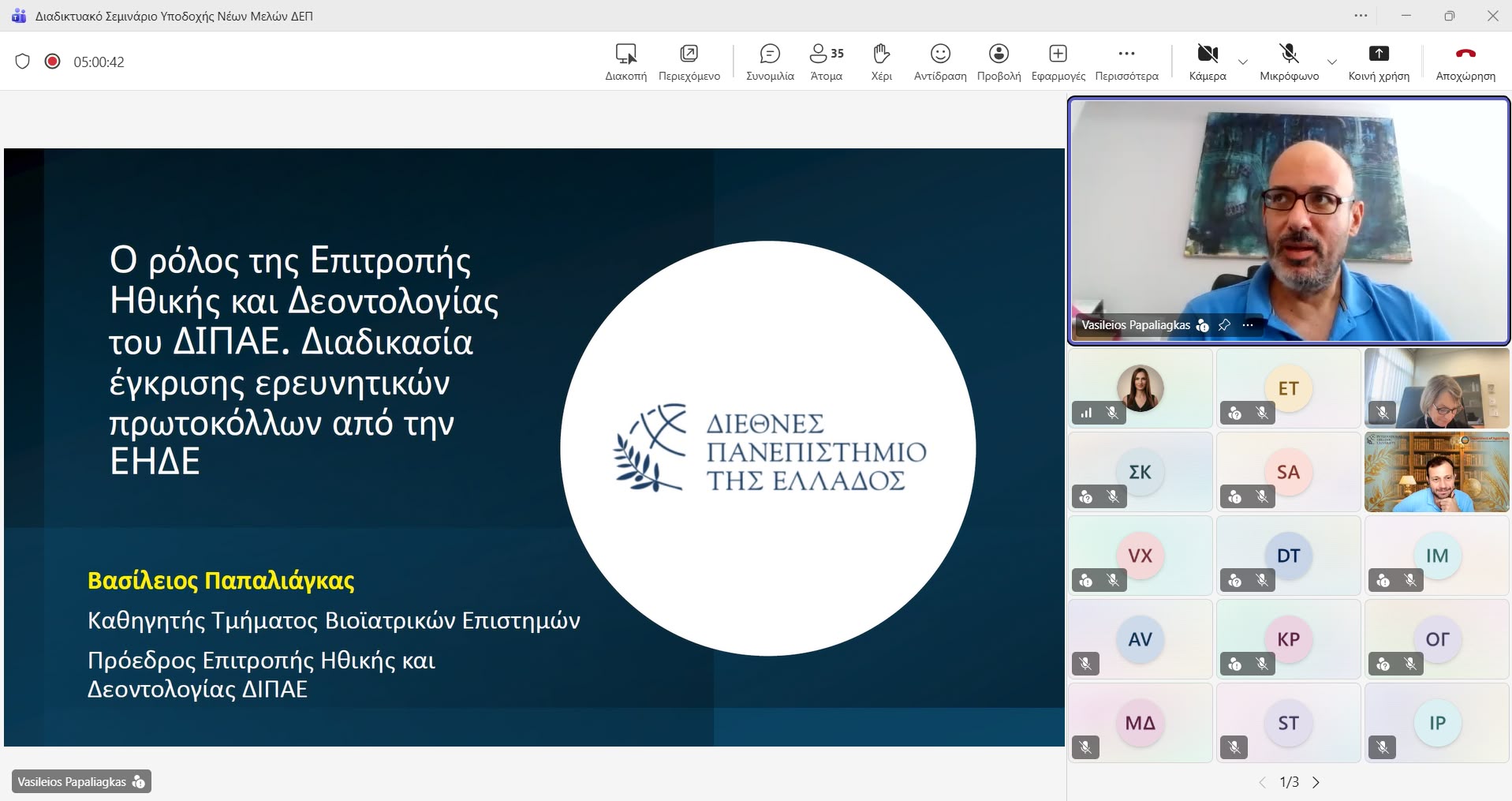Select the IP participant avatar

tap(1437, 723)
